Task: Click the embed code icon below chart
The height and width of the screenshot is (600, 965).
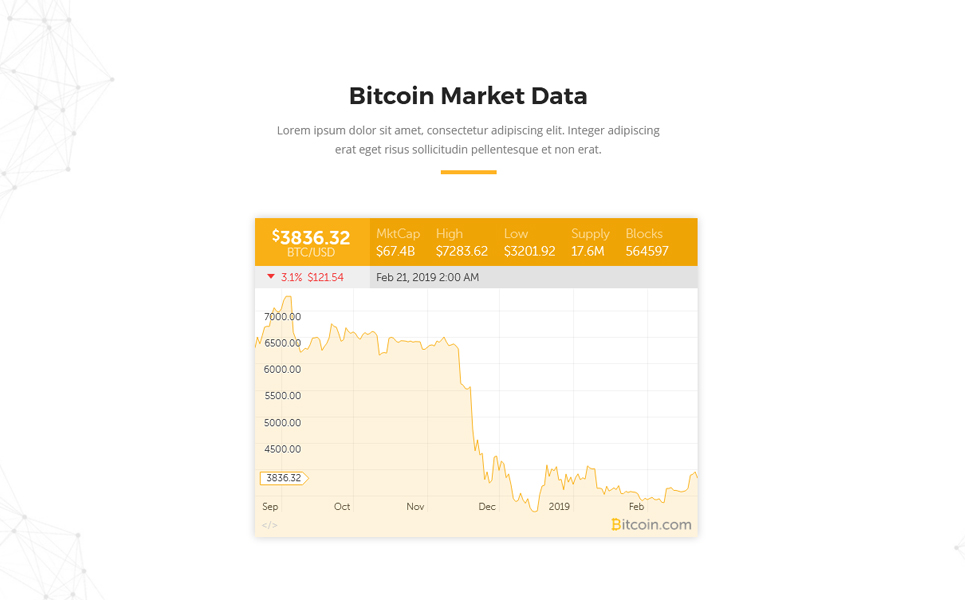Action: pos(270,525)
